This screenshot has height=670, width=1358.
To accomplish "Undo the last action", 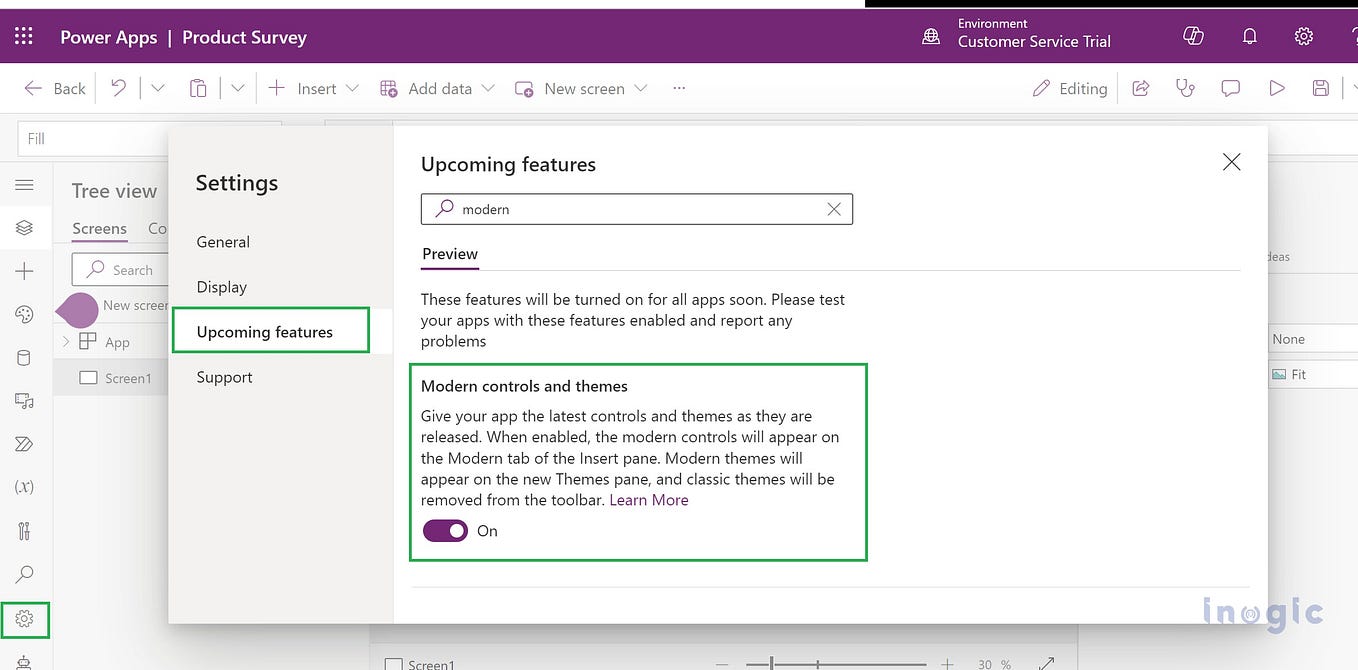I will coord(119,88).
